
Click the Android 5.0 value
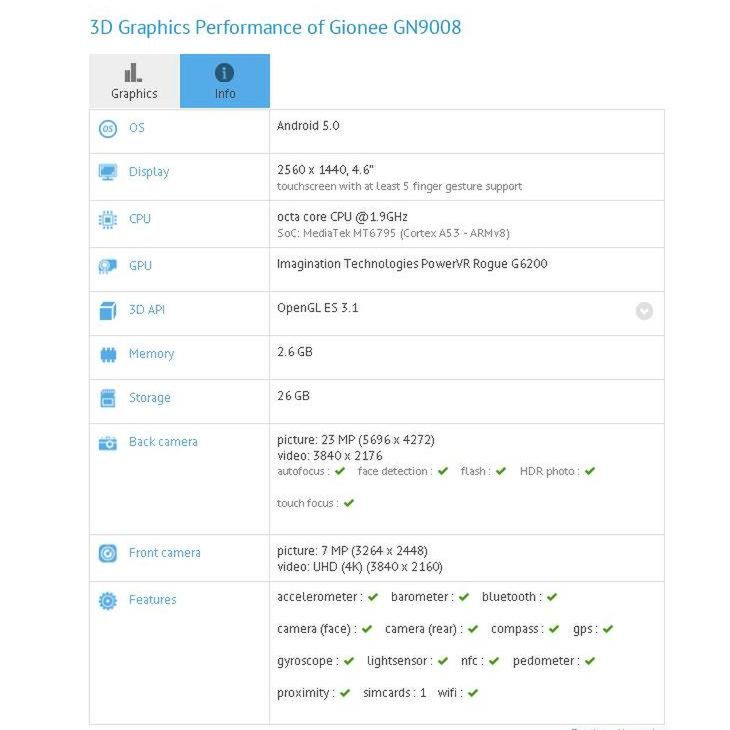coord(308,126)
